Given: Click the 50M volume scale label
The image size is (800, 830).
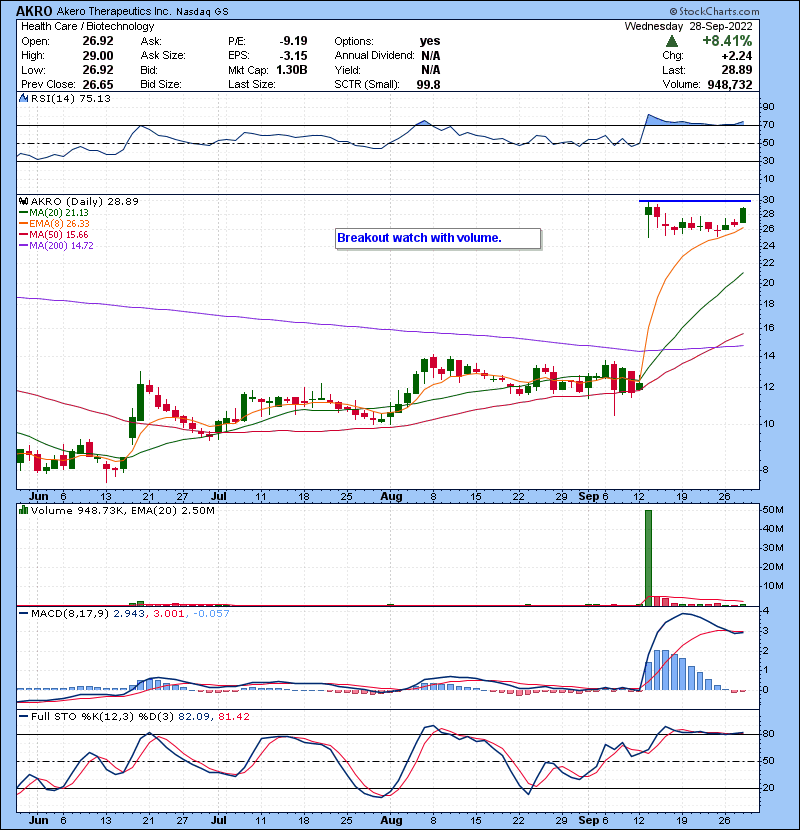Looking at the screenshot, I should pos(772,510).
